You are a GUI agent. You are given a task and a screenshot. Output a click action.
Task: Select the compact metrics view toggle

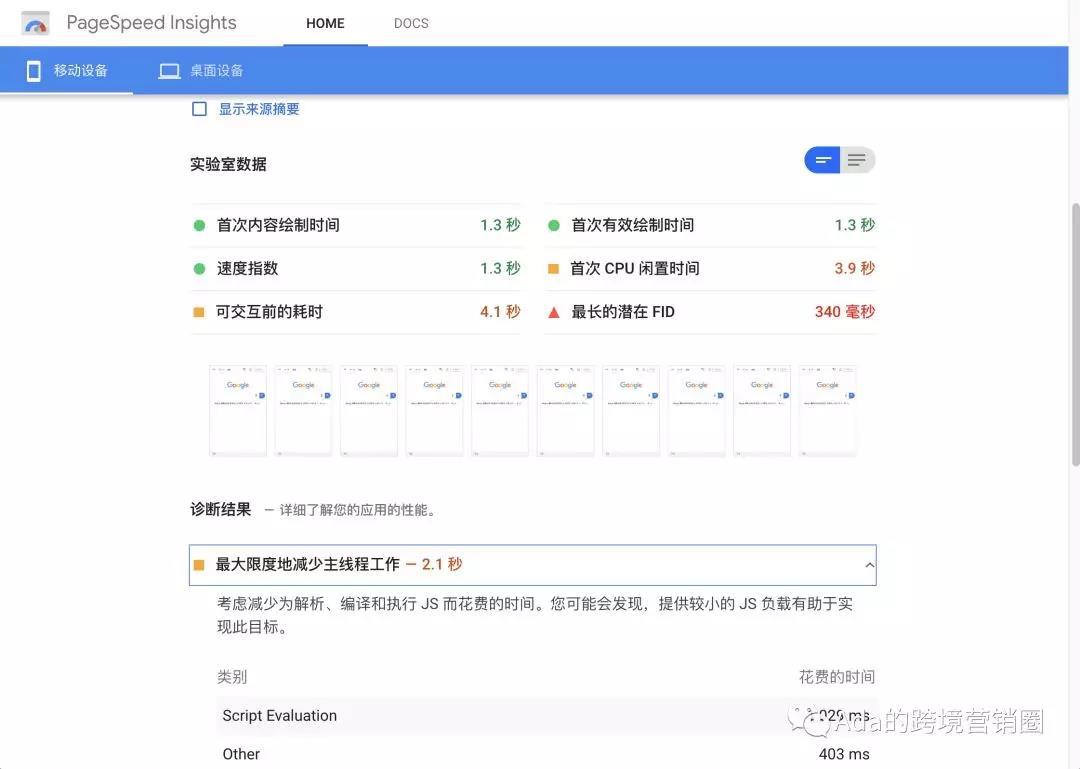[x=821, y=159]
